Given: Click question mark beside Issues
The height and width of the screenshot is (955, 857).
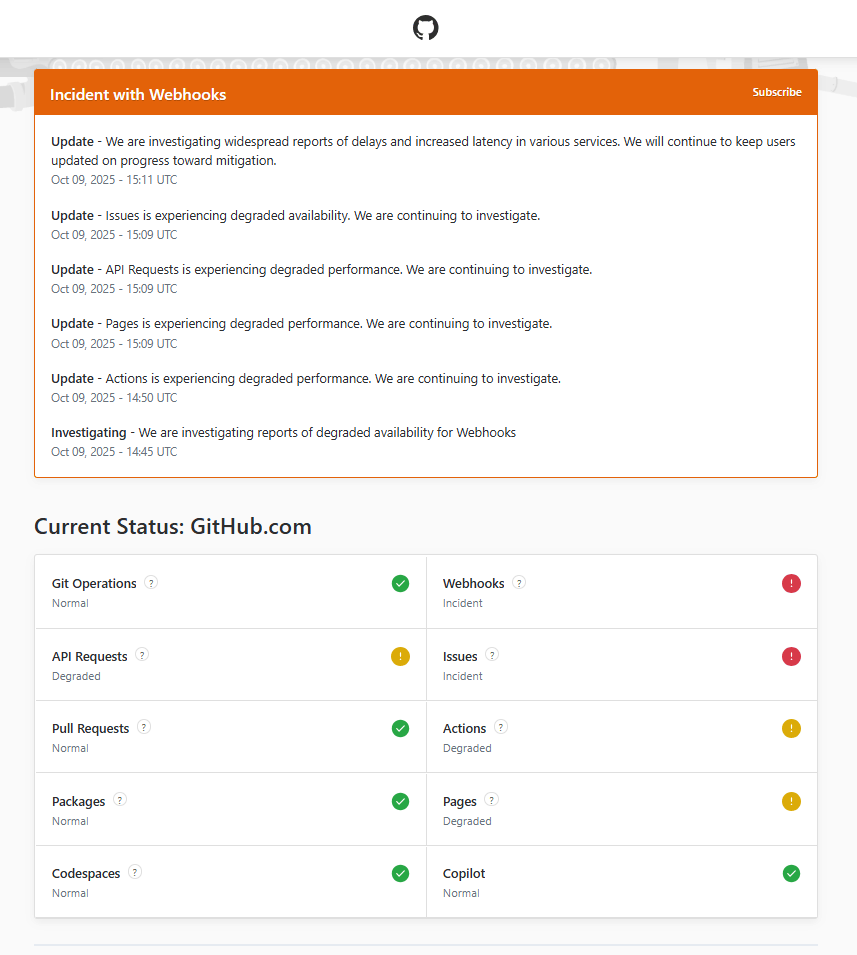Looking at the screenshot, I should click(492, 656).
